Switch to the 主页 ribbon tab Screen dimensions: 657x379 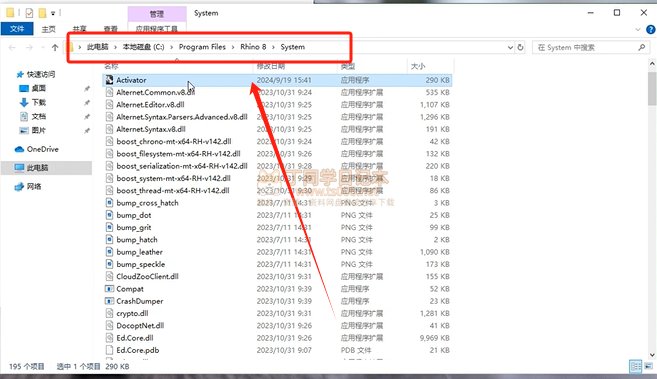(48, 29)
